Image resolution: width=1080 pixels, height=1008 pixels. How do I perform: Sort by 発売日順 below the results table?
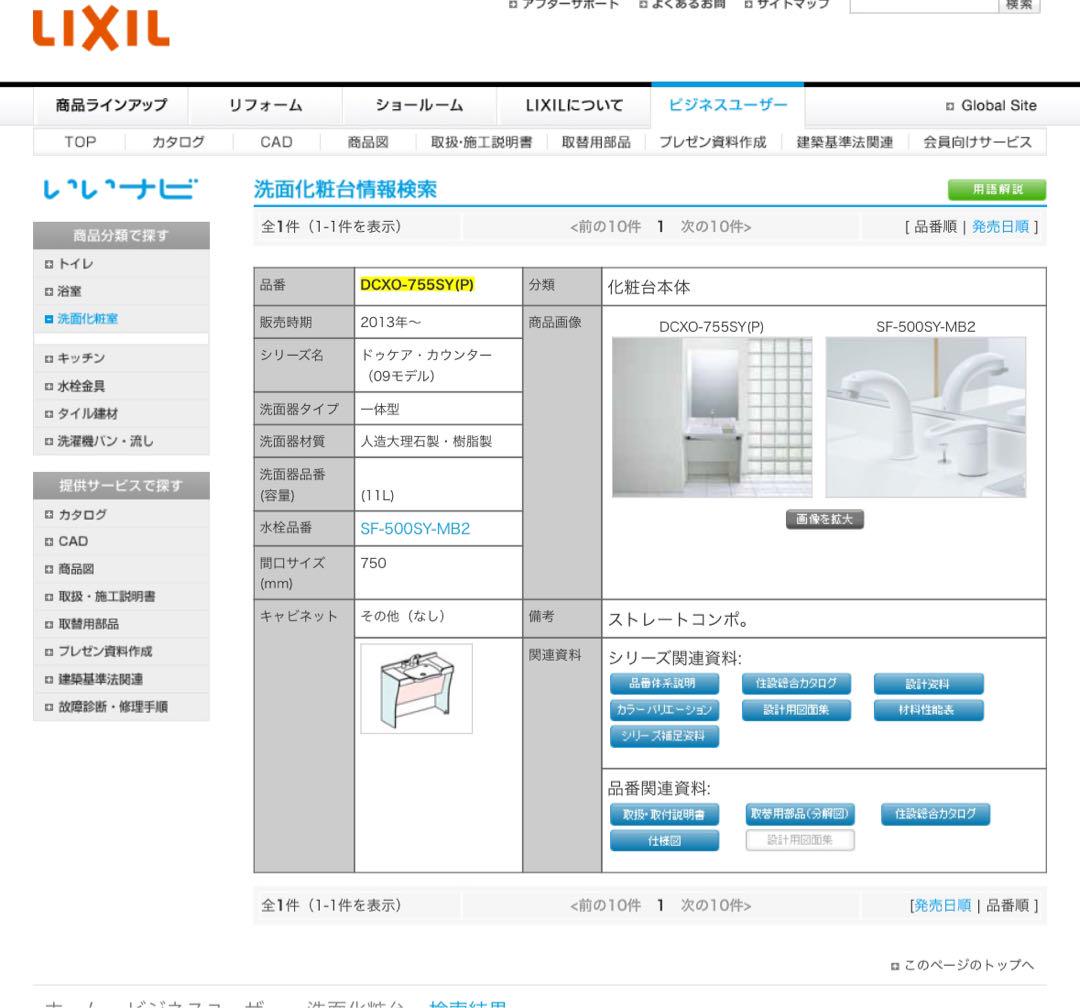click(942, 905)
